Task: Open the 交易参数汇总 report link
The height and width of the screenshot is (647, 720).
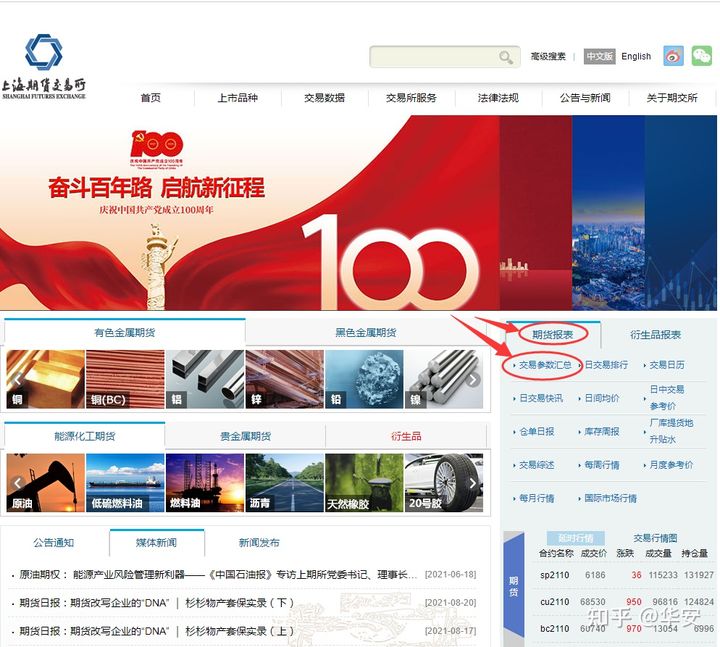Action: [545, 365]
